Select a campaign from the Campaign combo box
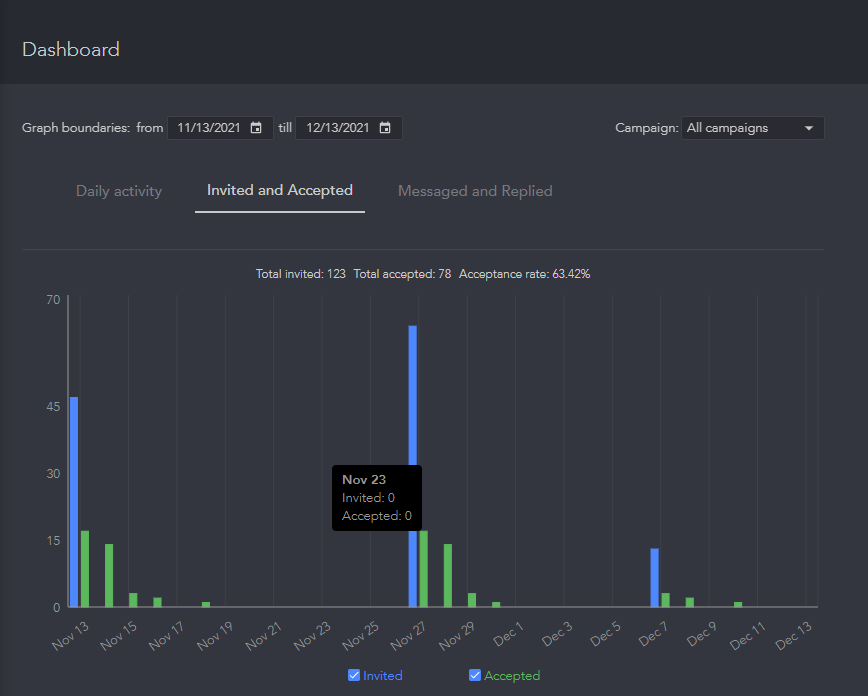Screen dimensions: 868x696 (752, 127)
